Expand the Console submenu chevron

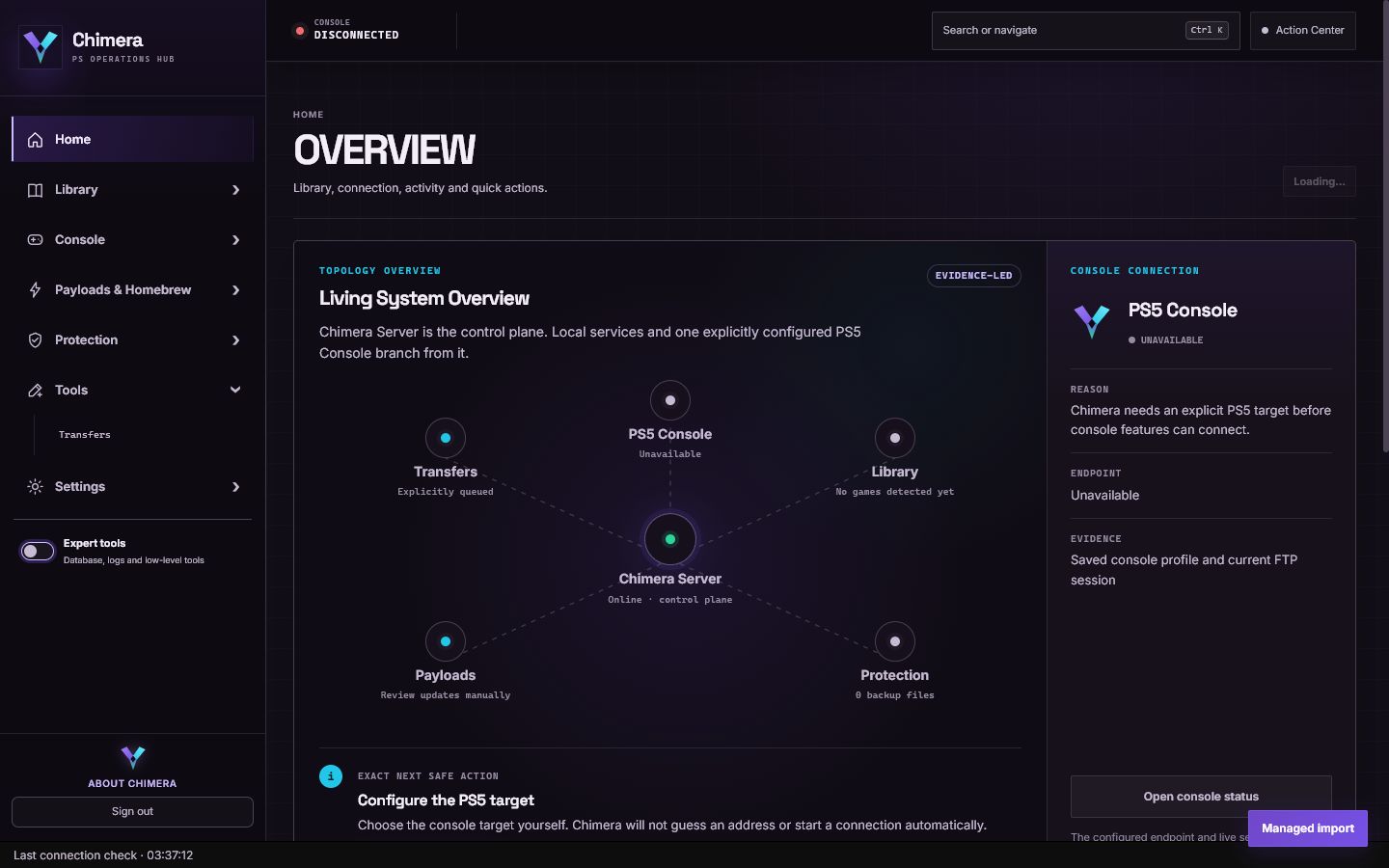pos(235,240)
